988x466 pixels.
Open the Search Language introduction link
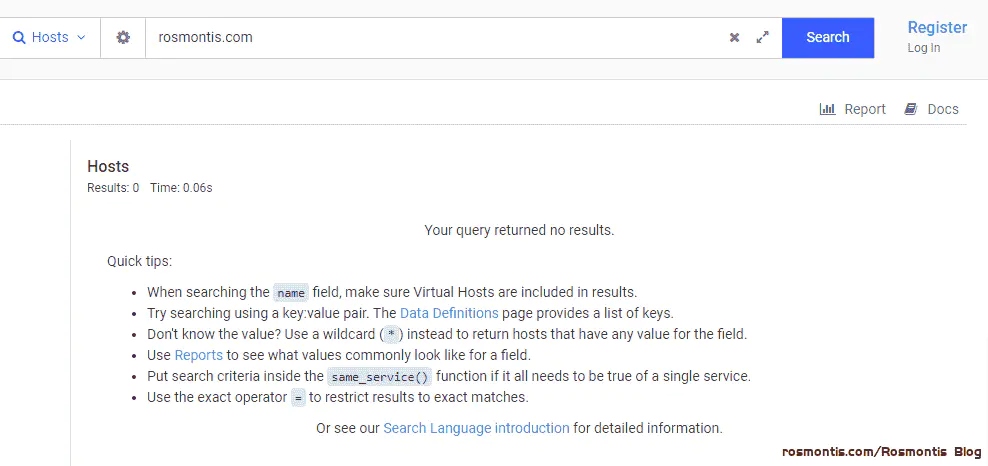[x=476, y=428]
